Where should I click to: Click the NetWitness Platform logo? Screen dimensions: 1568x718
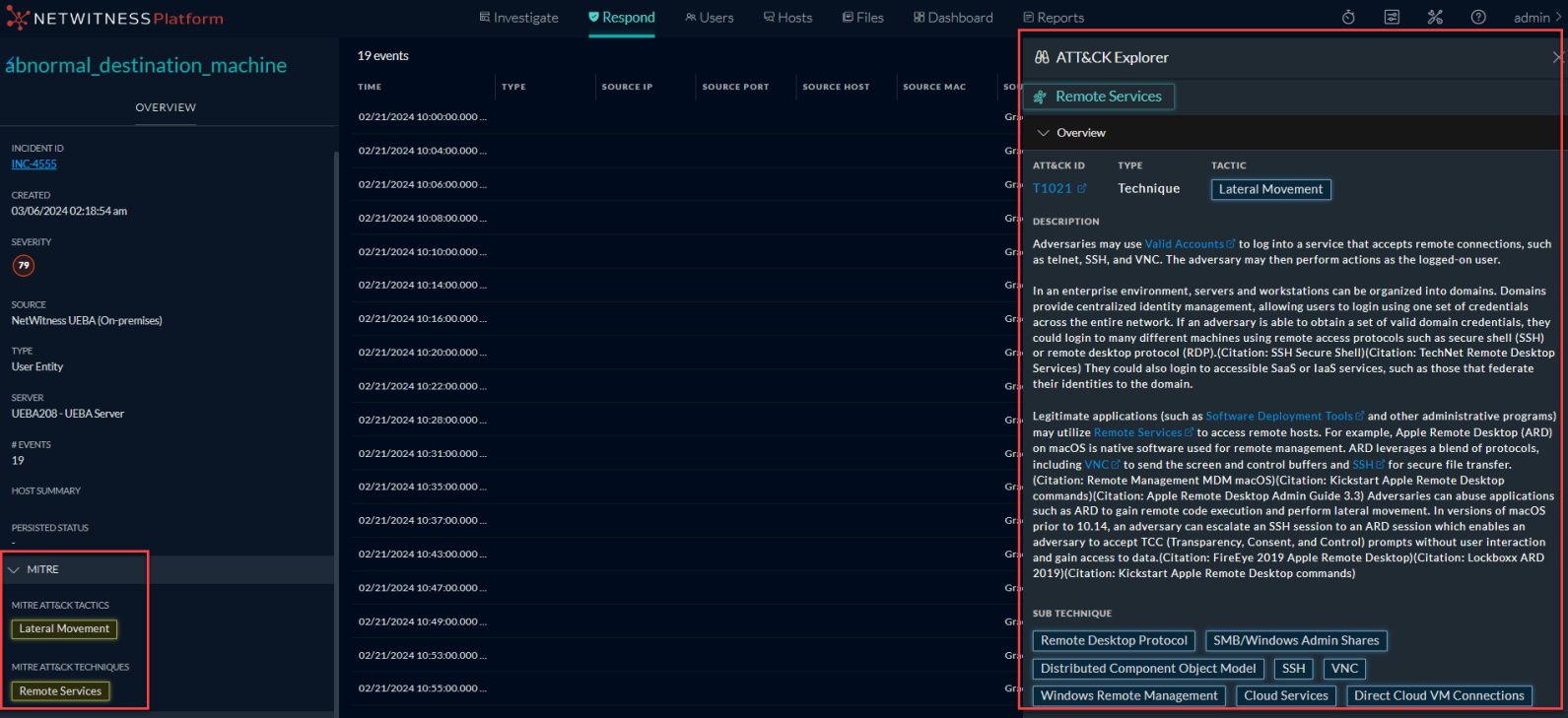(x=114, y=18)
